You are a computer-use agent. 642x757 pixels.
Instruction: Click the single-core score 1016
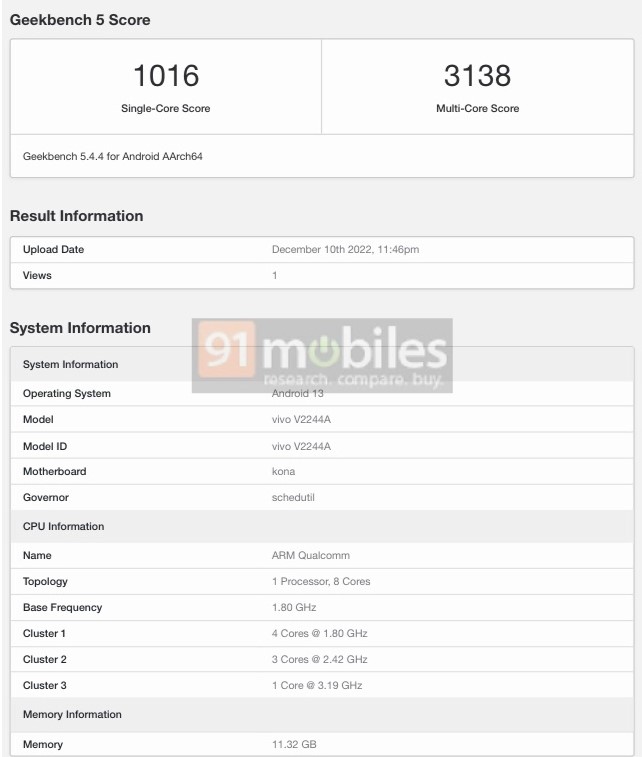pyautogui.click(x=166, y=76)
